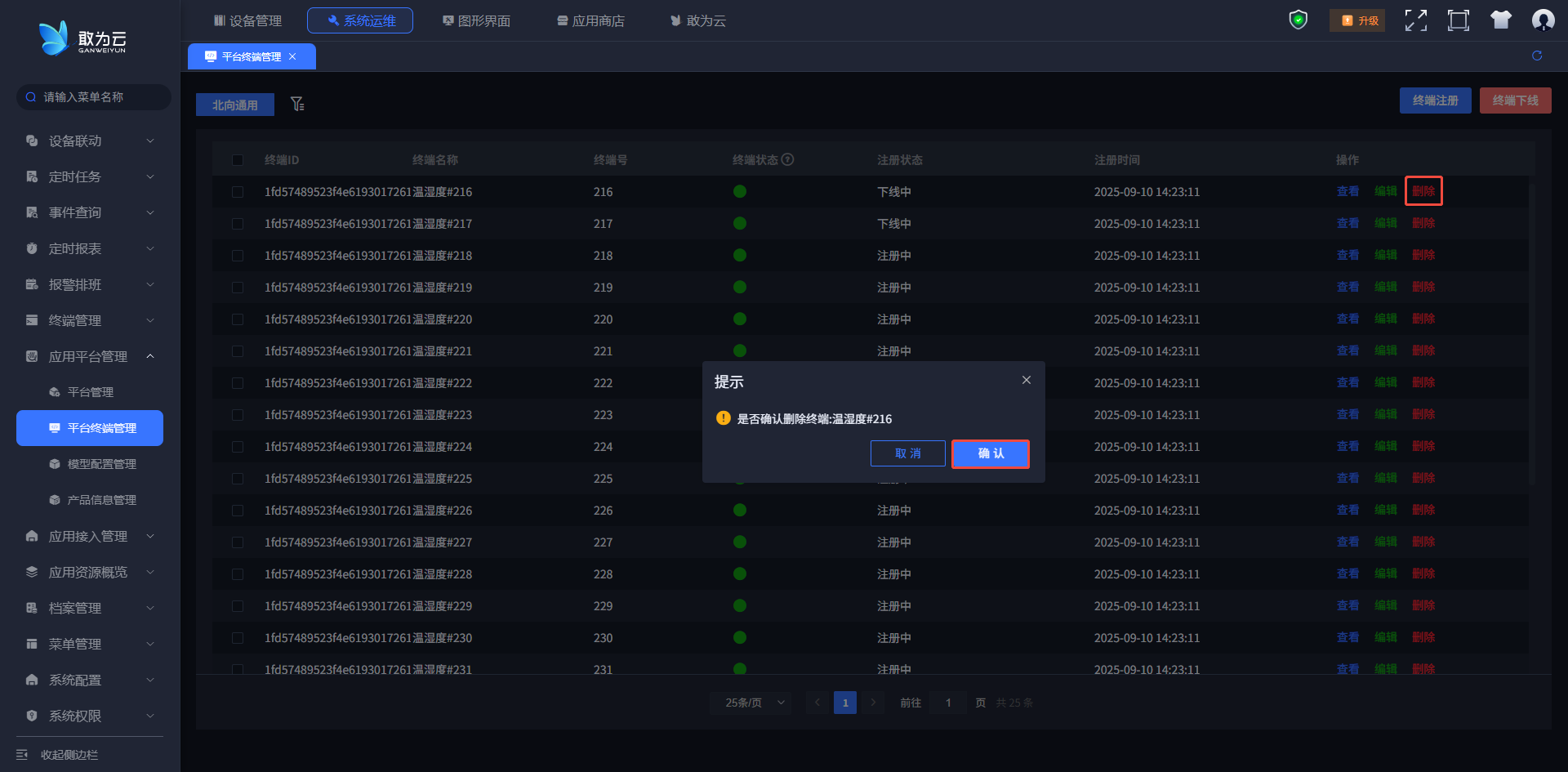Click the help icon next to 终端状态
This screenshot has width=1568, height=772.
pos(787,160)
